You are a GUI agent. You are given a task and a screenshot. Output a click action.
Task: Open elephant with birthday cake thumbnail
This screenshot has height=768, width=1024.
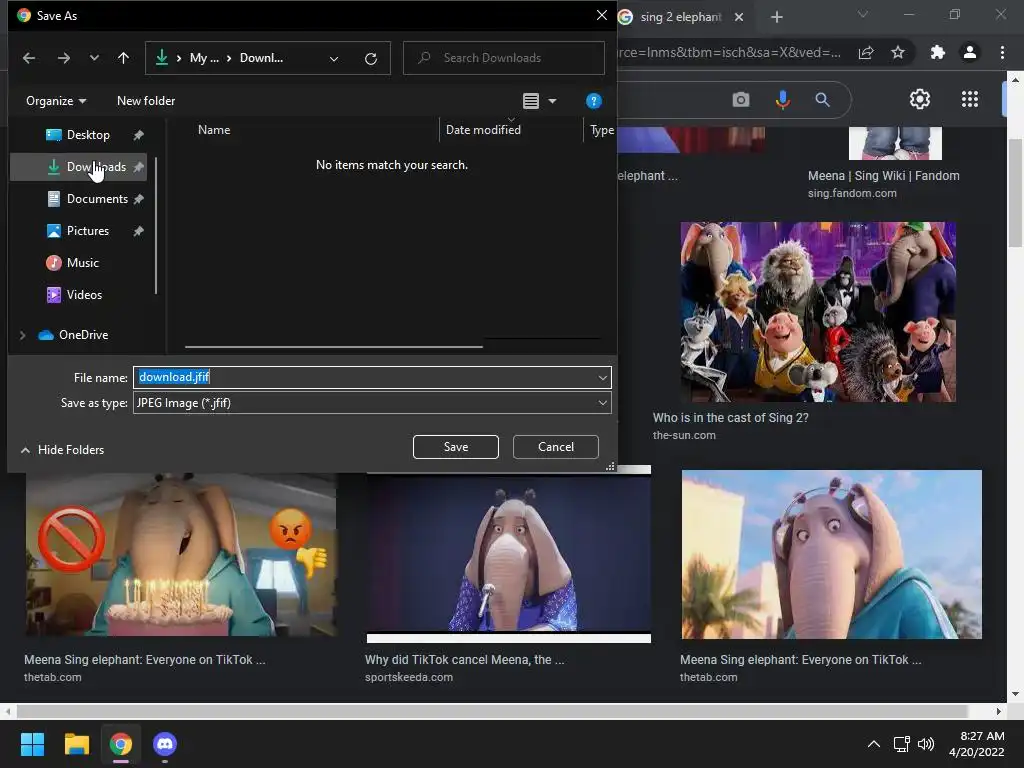pos(181,554)
